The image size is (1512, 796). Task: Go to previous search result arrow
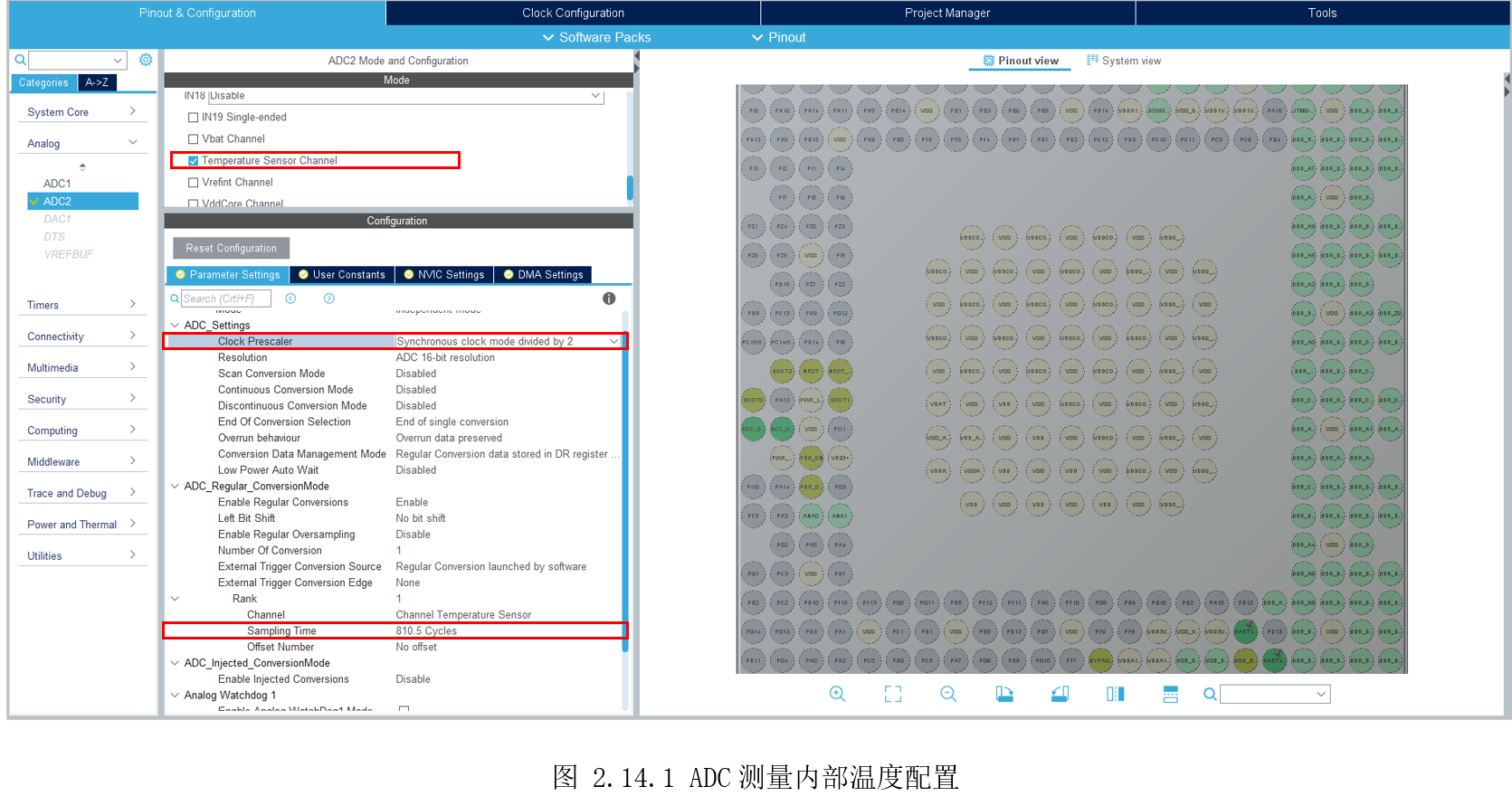[x=291, y=298]
